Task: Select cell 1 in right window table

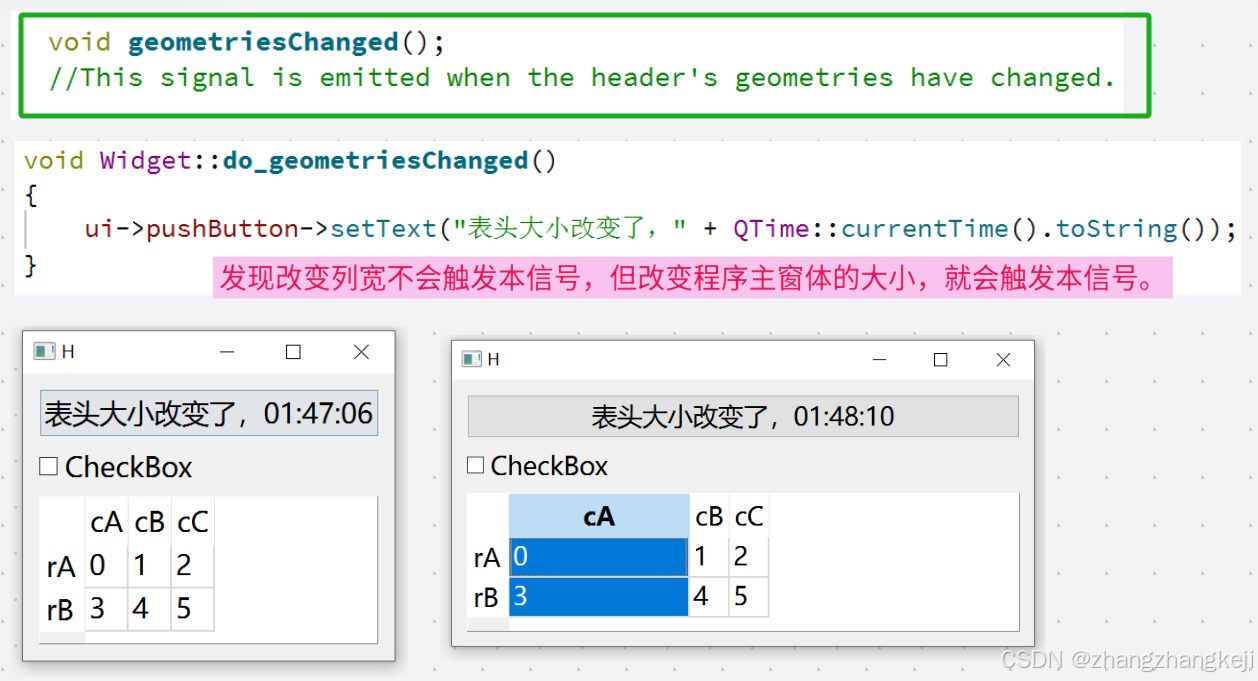Action: coord(709,557)
